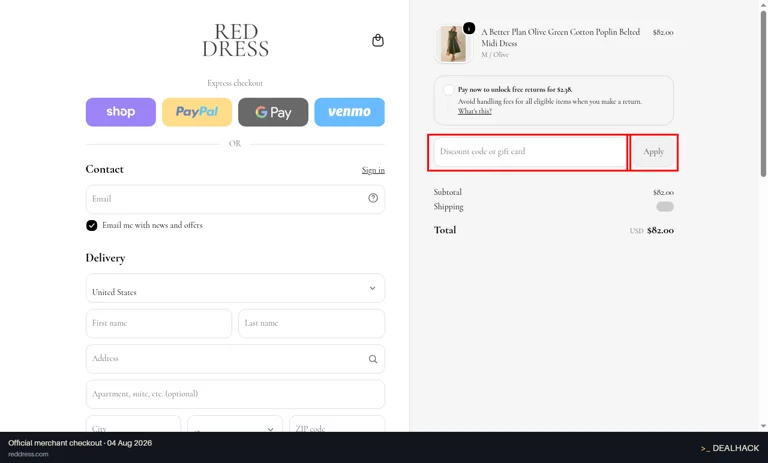Click the email help question-mark icon
This screenshot has width=768, height=463.
point(373,198)
